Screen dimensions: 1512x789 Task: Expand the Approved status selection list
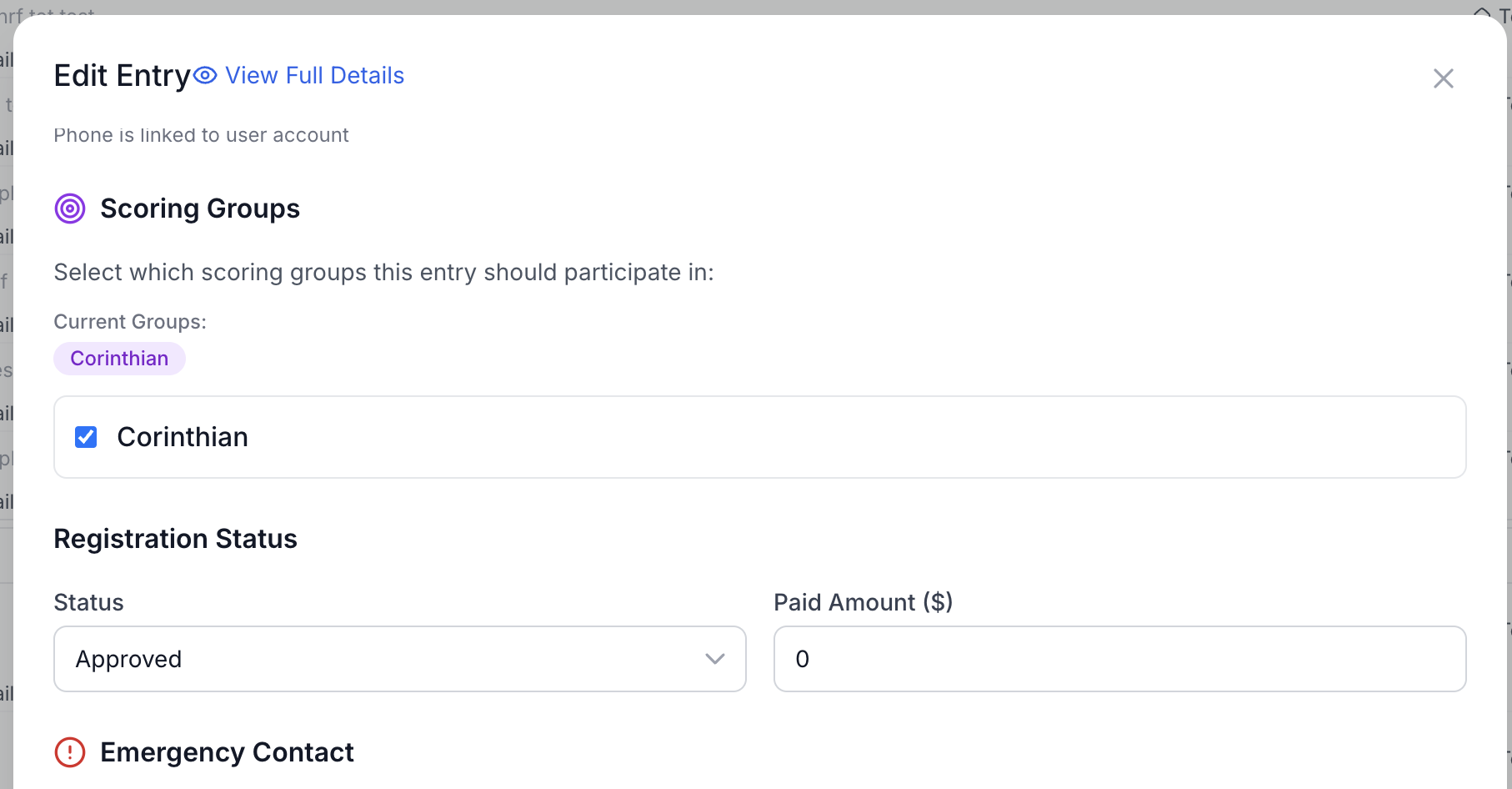click(x=399, y=659)
